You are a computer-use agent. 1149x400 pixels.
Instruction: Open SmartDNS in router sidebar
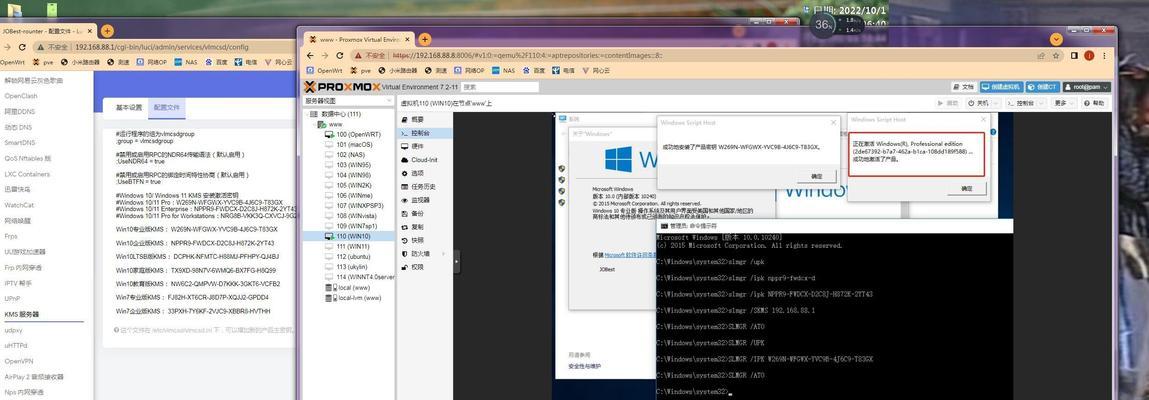point(21,143)
